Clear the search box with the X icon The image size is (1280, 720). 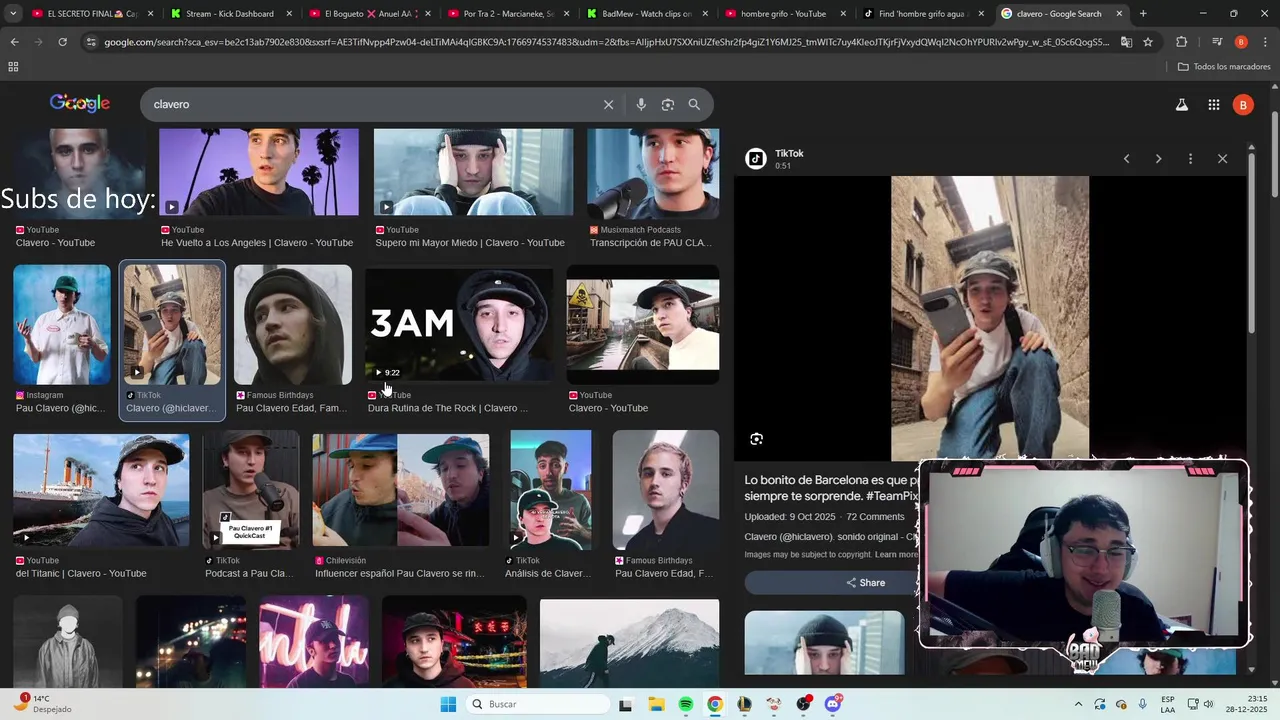(x=608, y=104)
